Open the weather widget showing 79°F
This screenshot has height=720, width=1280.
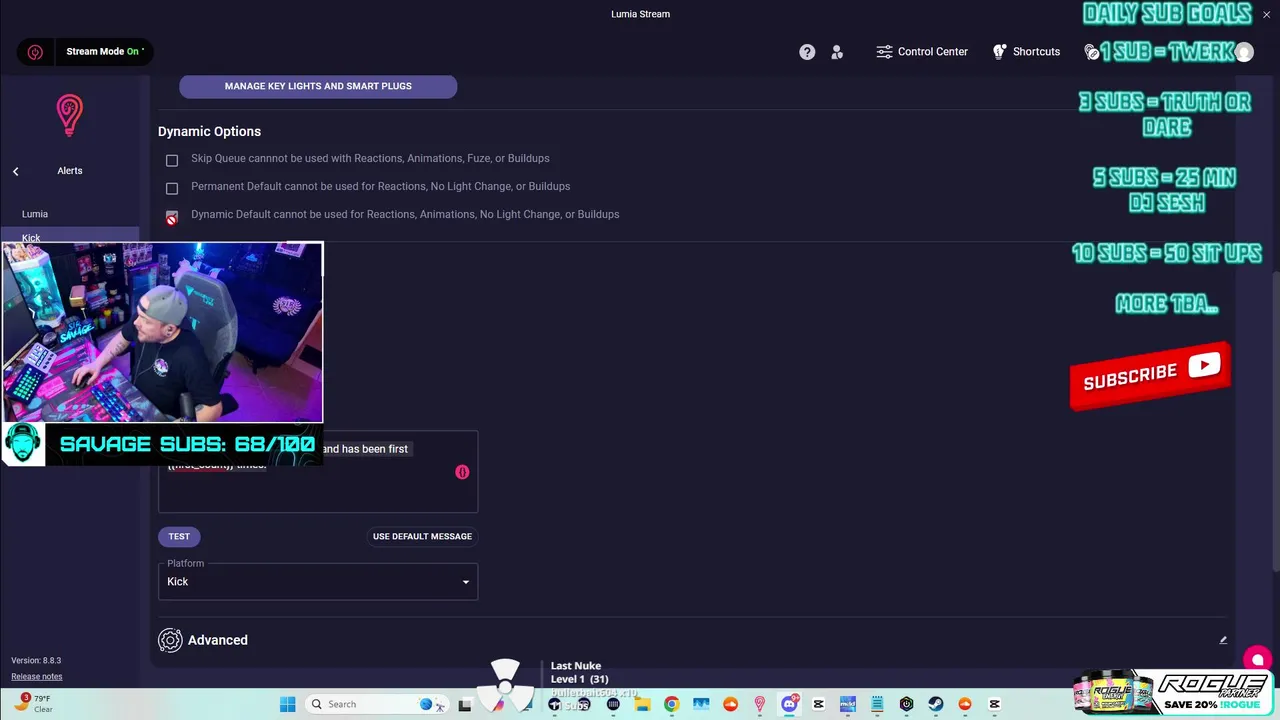click(35, 703)
